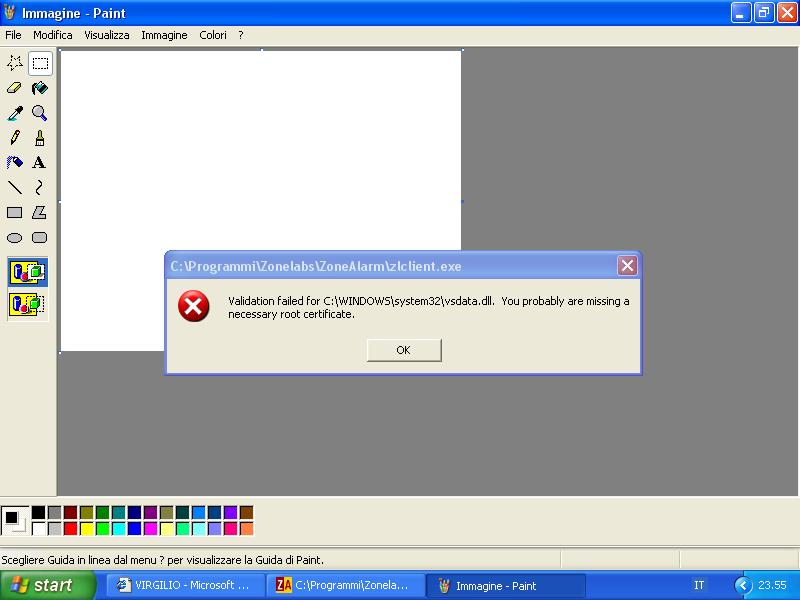
Task: Activate the Magnifier tool
Action: (40, 113)
